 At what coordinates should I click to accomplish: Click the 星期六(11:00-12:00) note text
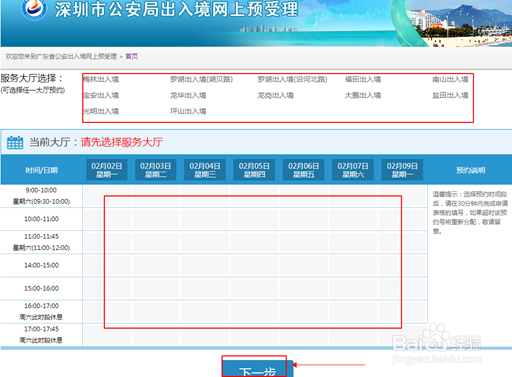tap(41, 248)
